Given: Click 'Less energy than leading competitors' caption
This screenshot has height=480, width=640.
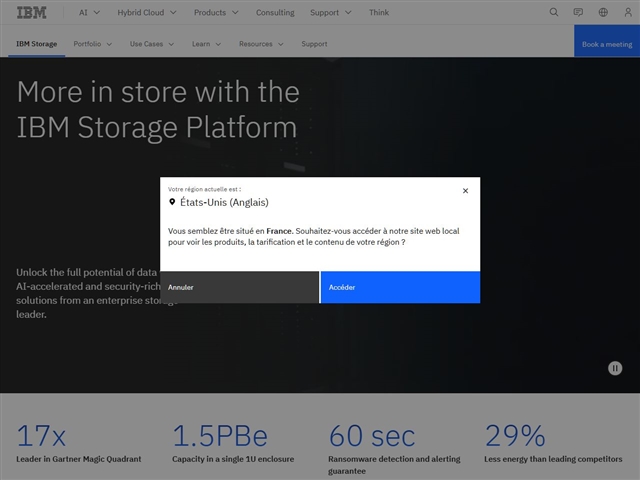Looking at the screenshot, I should [x=553, y=459].
